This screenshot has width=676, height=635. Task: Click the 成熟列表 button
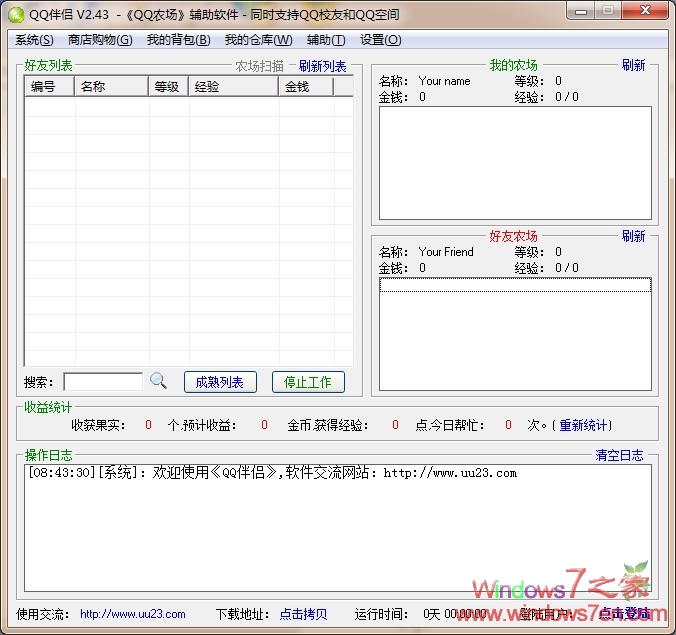[x=220, y=382]
